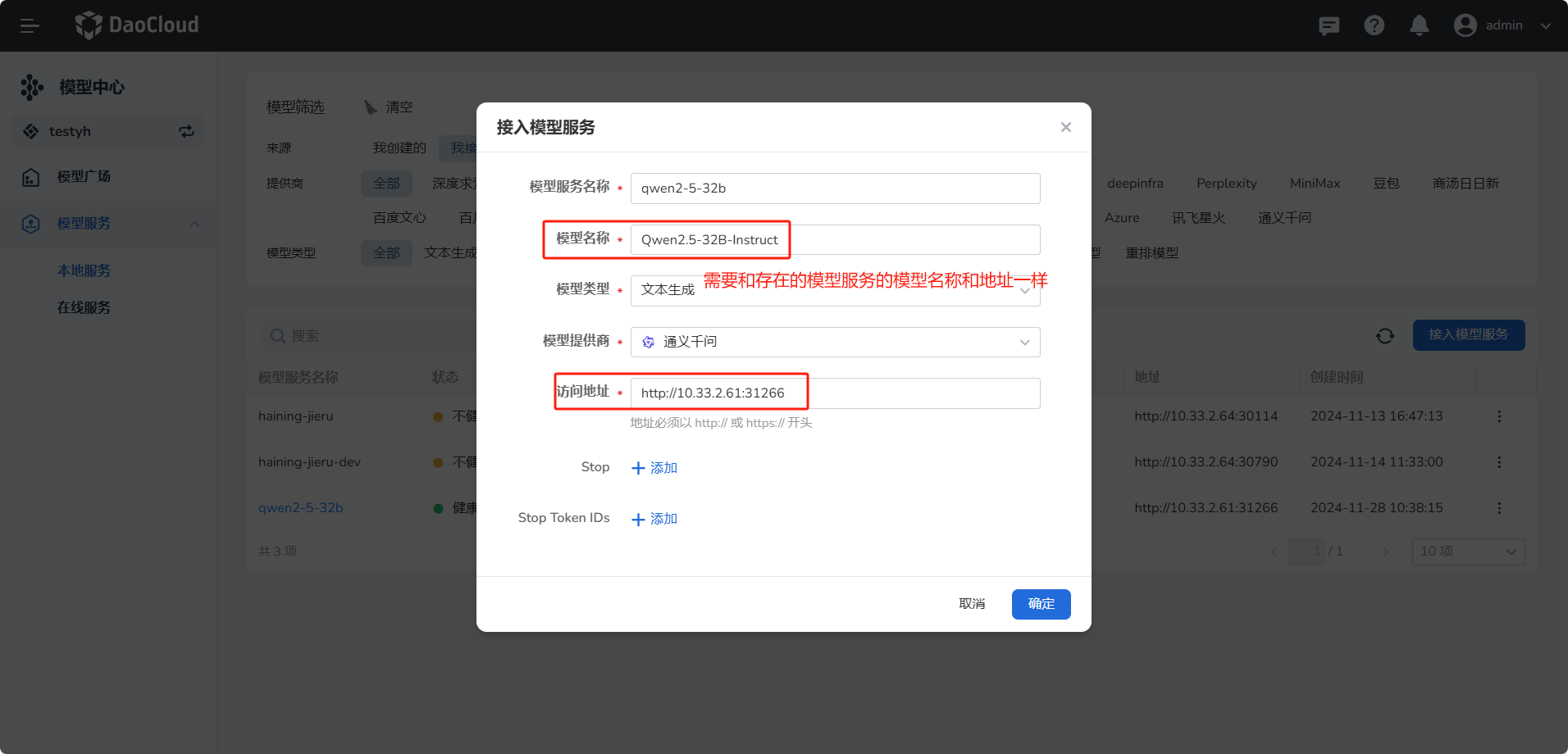This screenshot has height=754, width=1568.
Task: Click haining-jieru row name
Action: (295, 416)
